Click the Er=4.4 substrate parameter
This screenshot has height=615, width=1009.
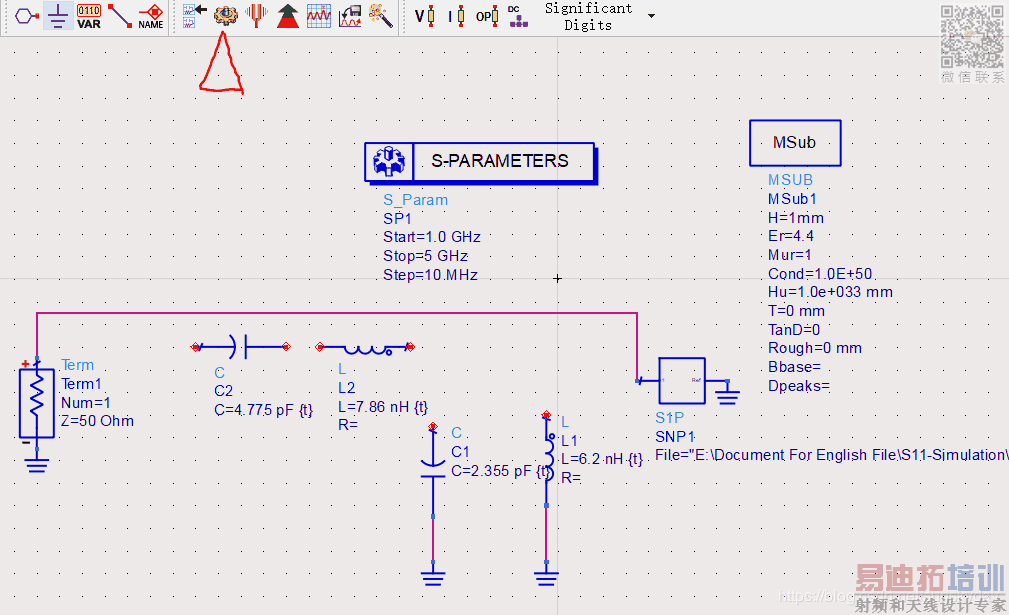pyautogui.click(x=790, y=236)
